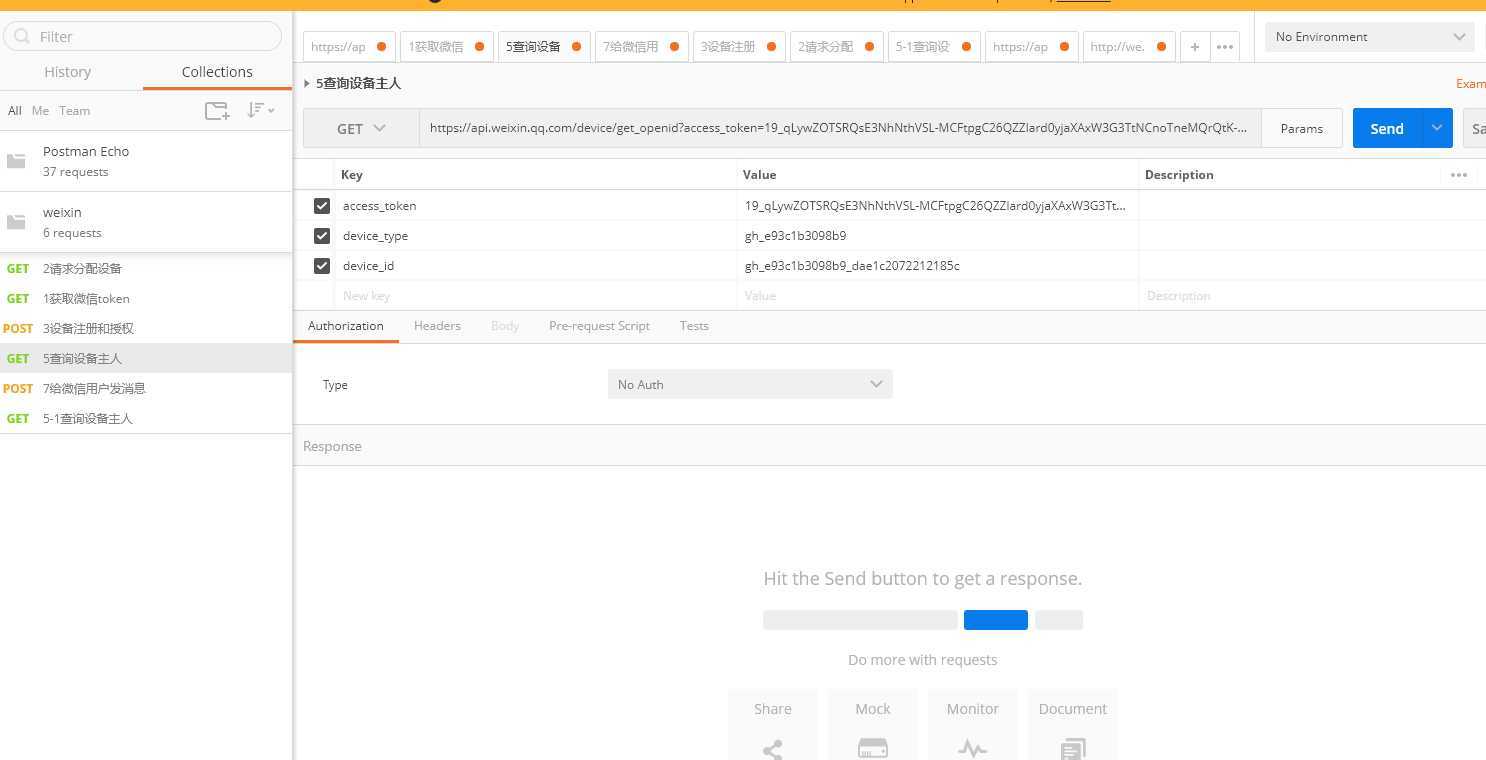Switch to the 5-1查询设 request tab
Image resolution: width=1486 pixels, height=760 pixels.
tap(934, 47)
